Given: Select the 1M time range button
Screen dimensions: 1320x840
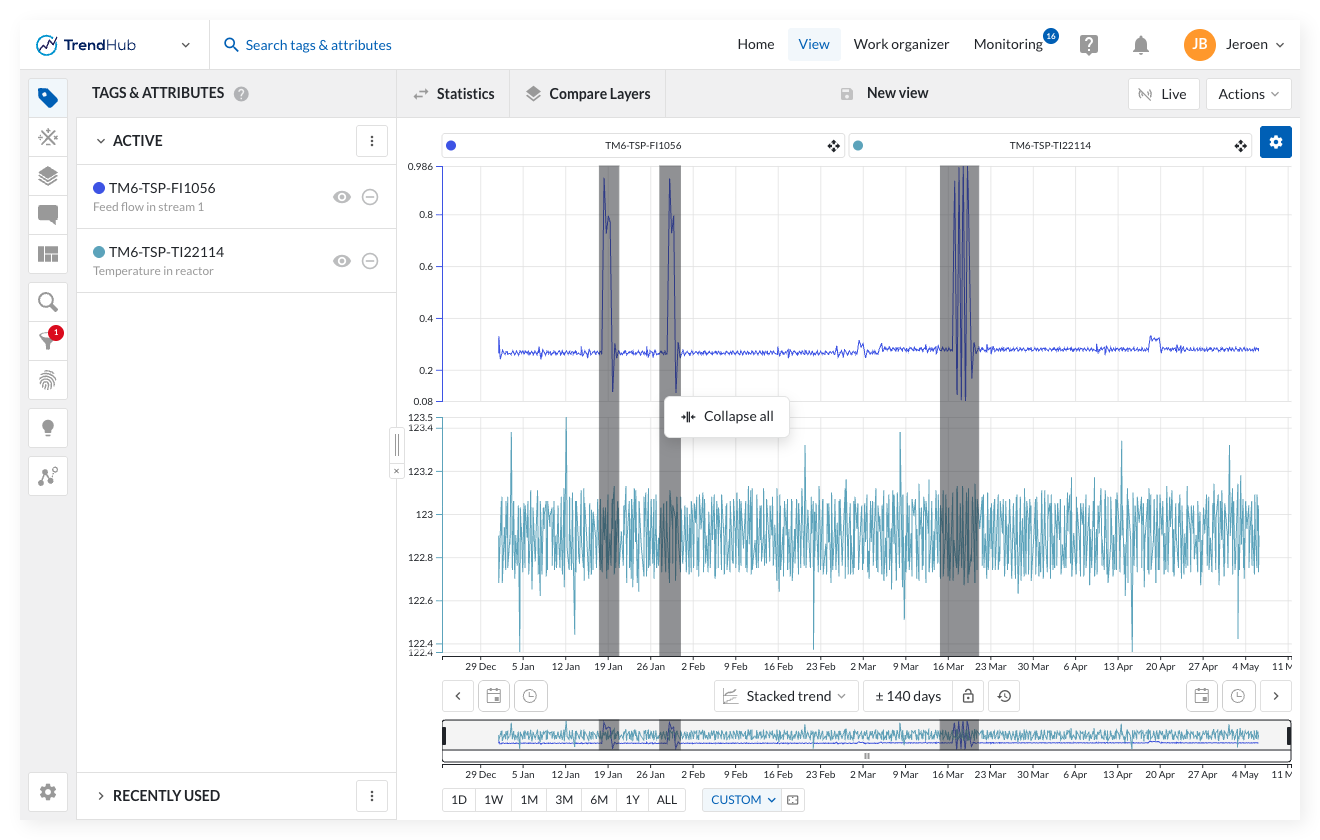Looking at the screenshot, I should (x=529, y=800).
